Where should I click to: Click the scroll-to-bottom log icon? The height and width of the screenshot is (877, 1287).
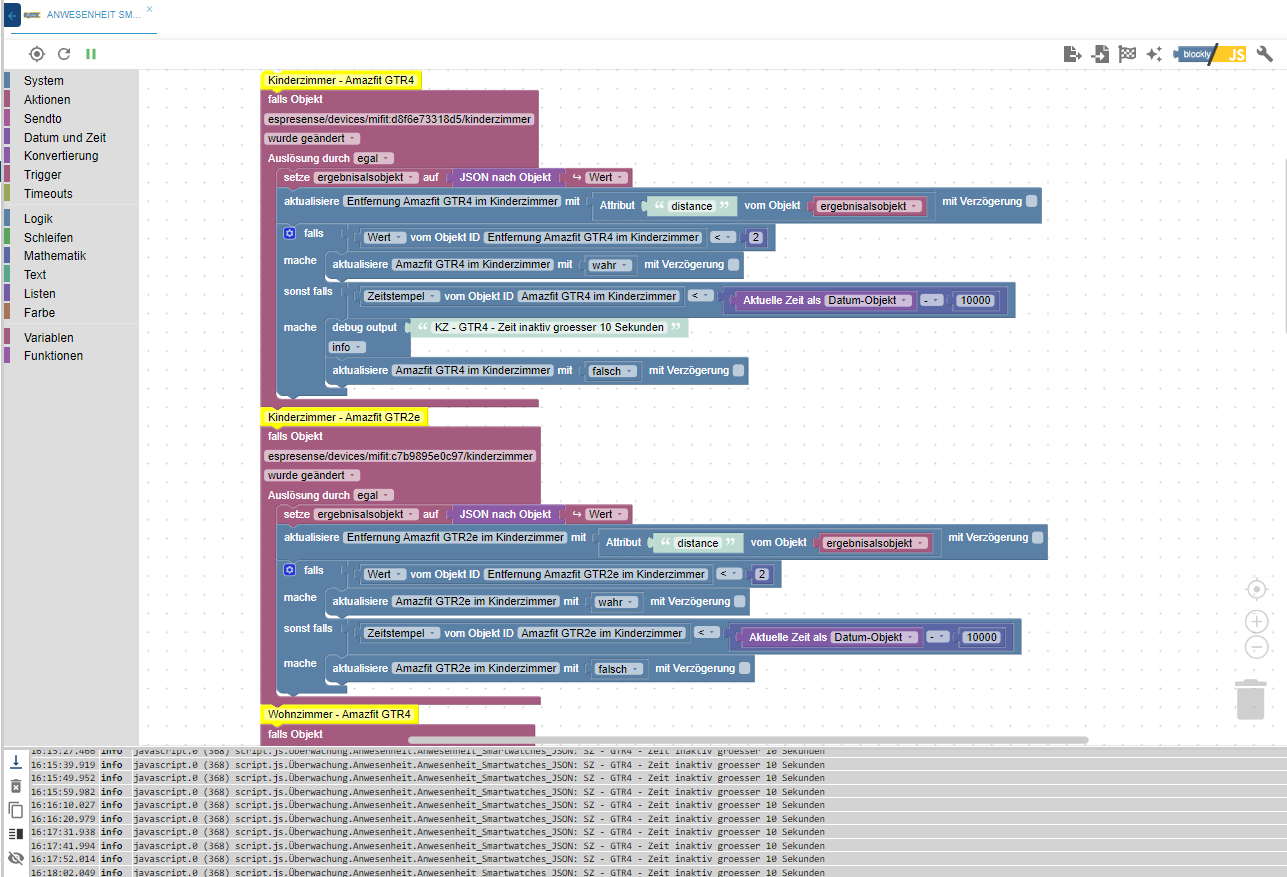point(16,762)
